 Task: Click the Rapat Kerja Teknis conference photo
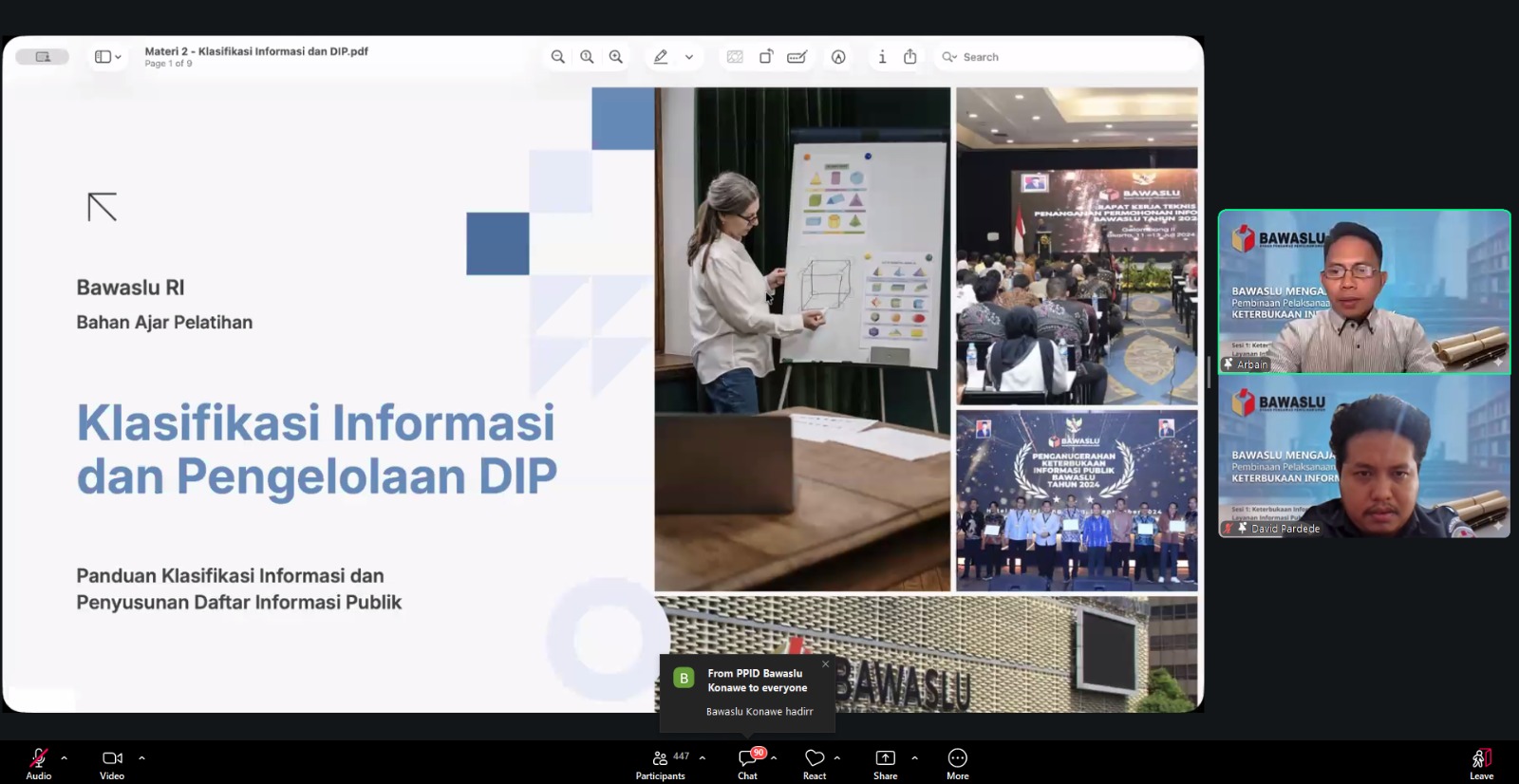1077,247
